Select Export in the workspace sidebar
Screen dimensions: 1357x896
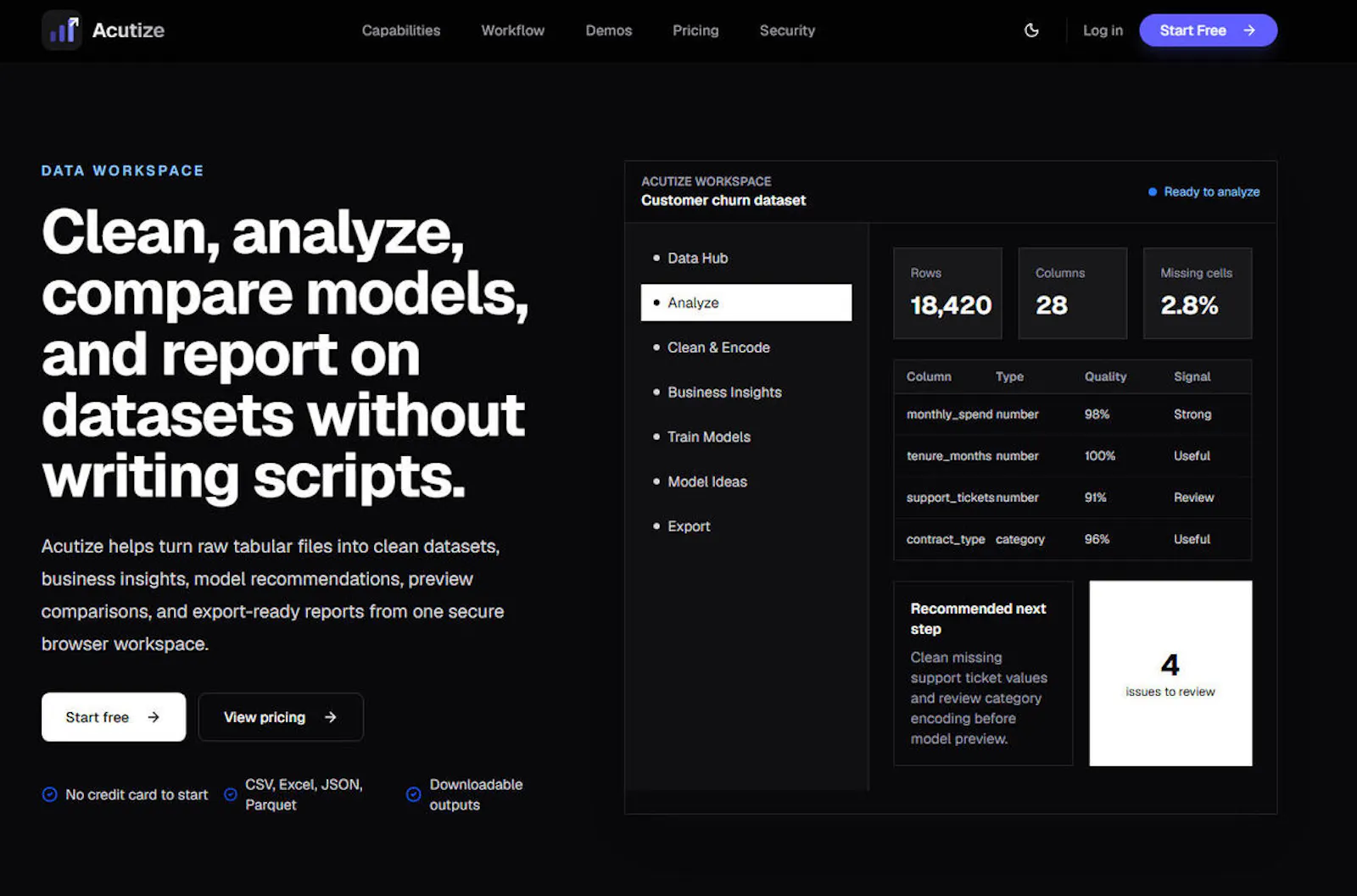click(746, 526)
